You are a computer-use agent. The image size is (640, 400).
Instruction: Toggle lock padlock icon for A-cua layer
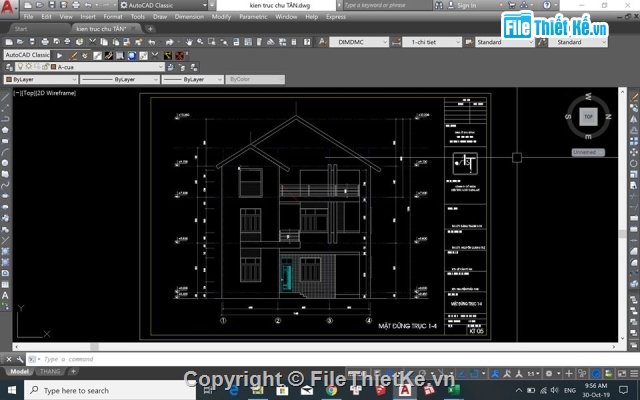45,67
